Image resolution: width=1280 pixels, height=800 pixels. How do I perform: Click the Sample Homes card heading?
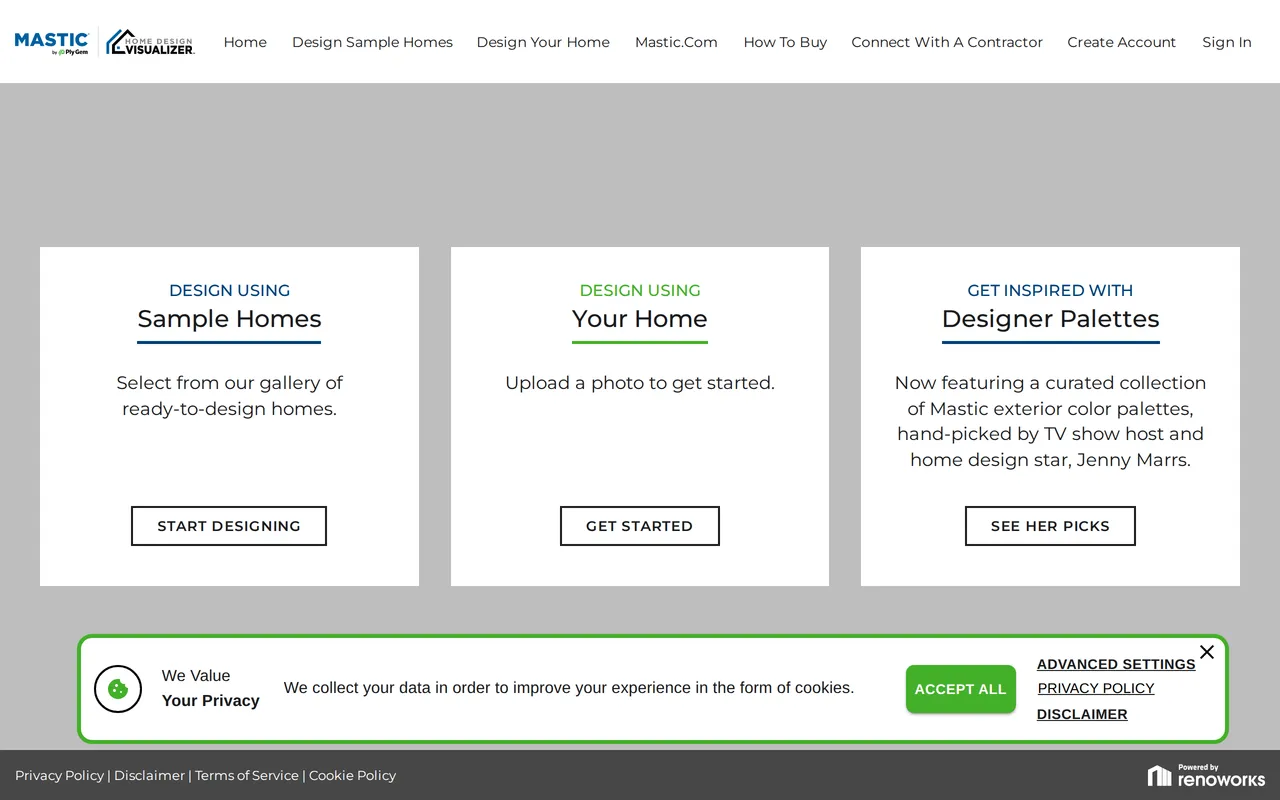pos(229,319)
